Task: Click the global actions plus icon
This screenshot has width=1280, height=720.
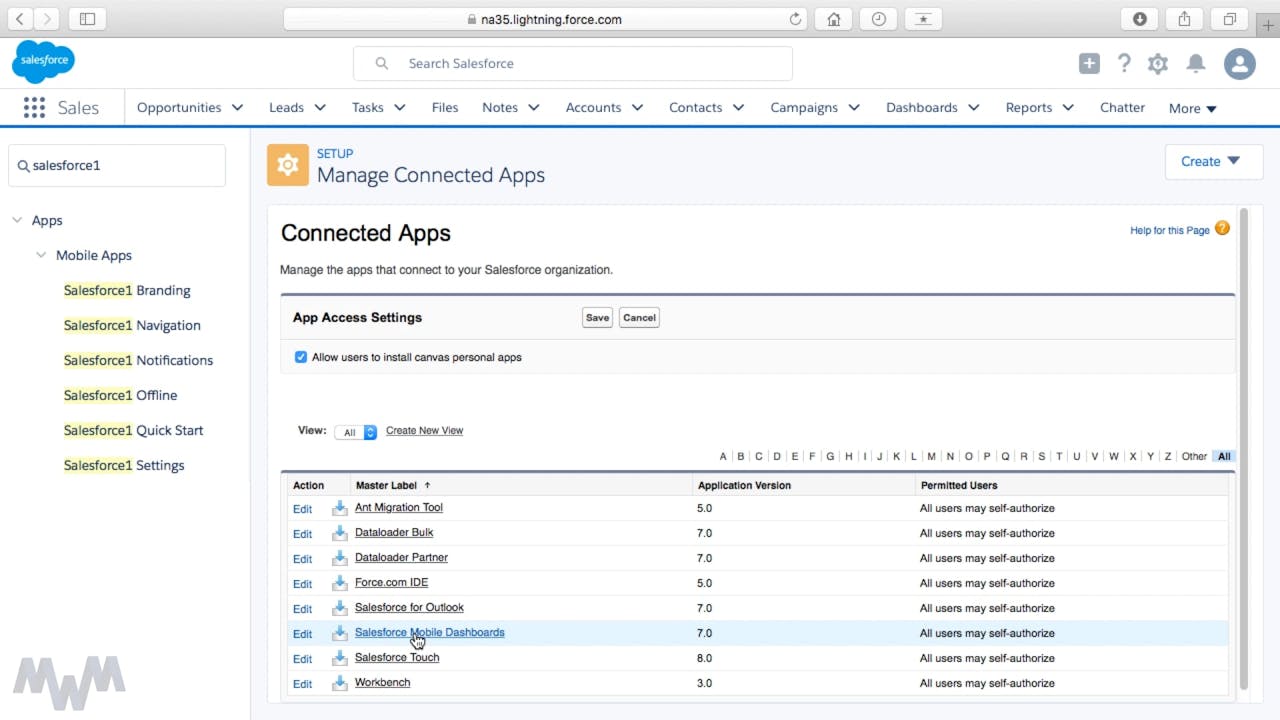Action: [1089, 64]
